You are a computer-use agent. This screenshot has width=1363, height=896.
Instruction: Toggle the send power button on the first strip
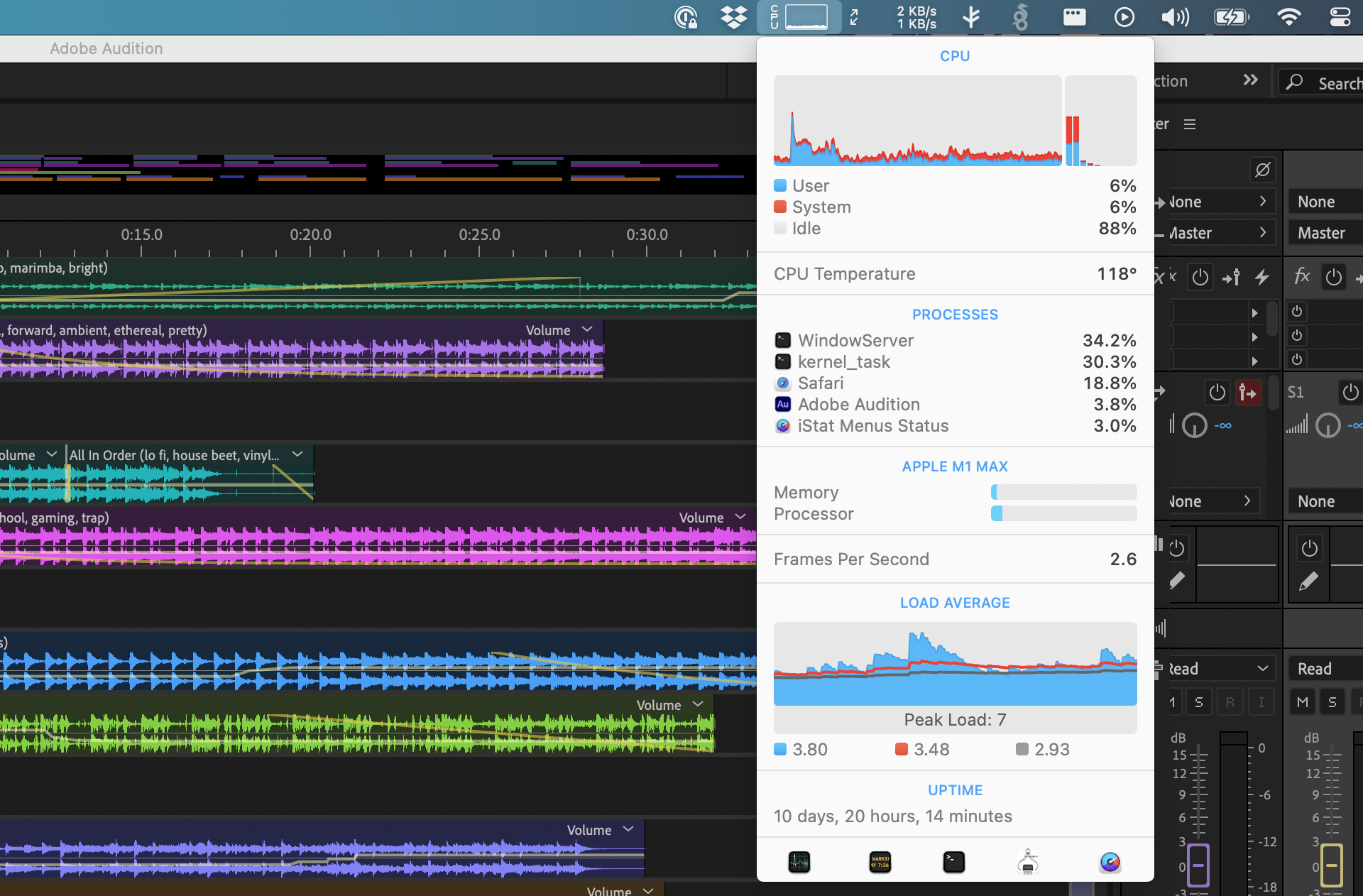(x=1217, y=392)
